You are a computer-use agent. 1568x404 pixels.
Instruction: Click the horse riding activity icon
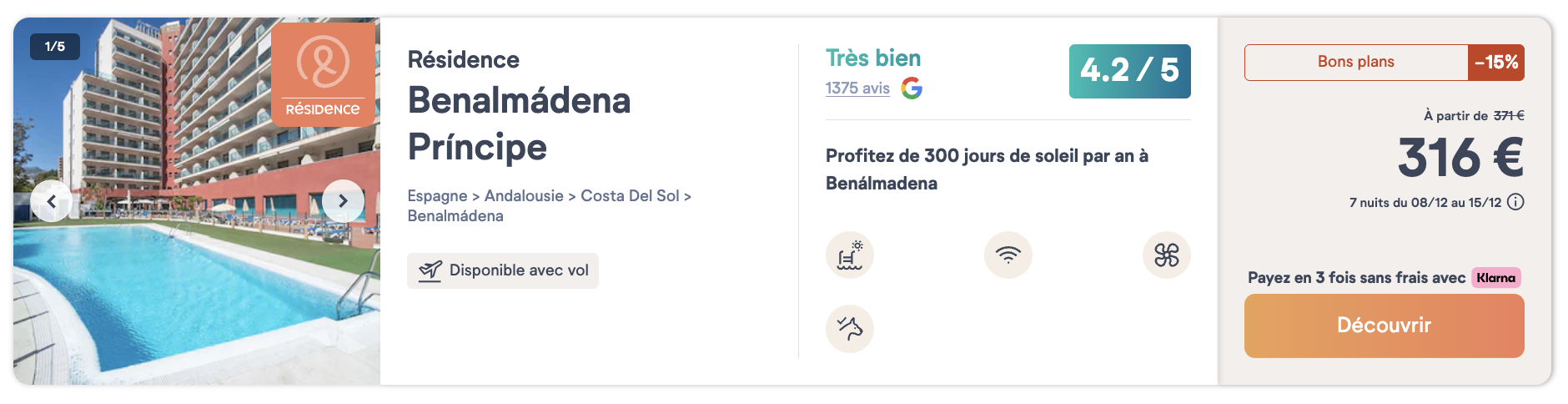[849, 328]
